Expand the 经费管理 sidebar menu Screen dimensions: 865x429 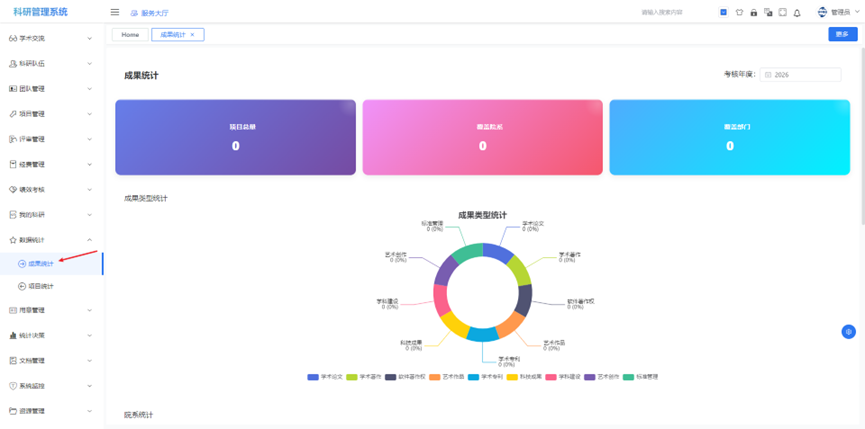coord(50,164)
